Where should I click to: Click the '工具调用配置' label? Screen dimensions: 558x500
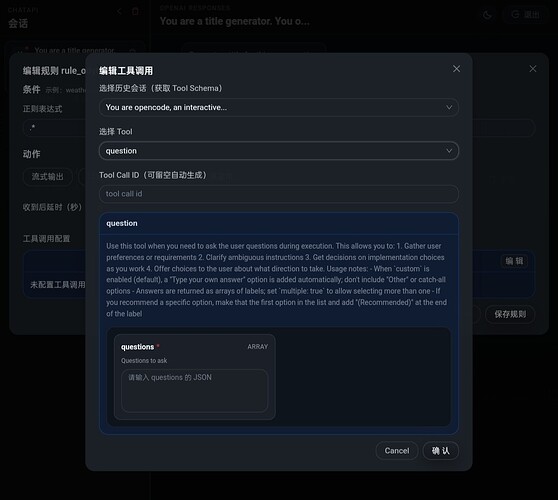coord(46,238)
